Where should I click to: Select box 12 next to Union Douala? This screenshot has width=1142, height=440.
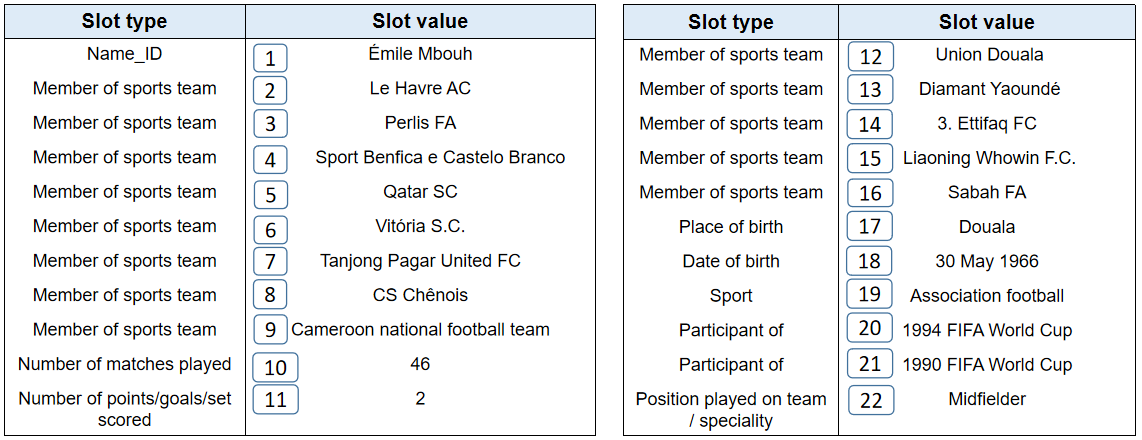pos(870,56)
